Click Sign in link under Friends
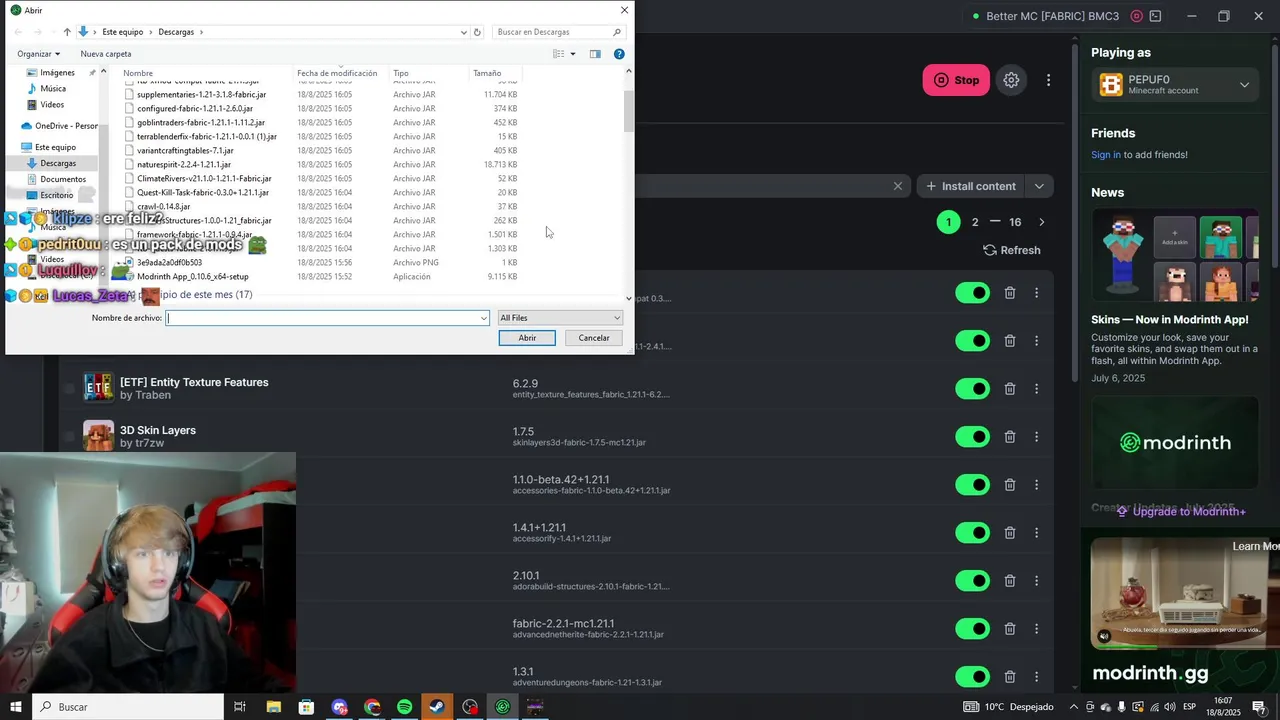The height and width of the screenshot is (720, 1280). [1106, 155]
